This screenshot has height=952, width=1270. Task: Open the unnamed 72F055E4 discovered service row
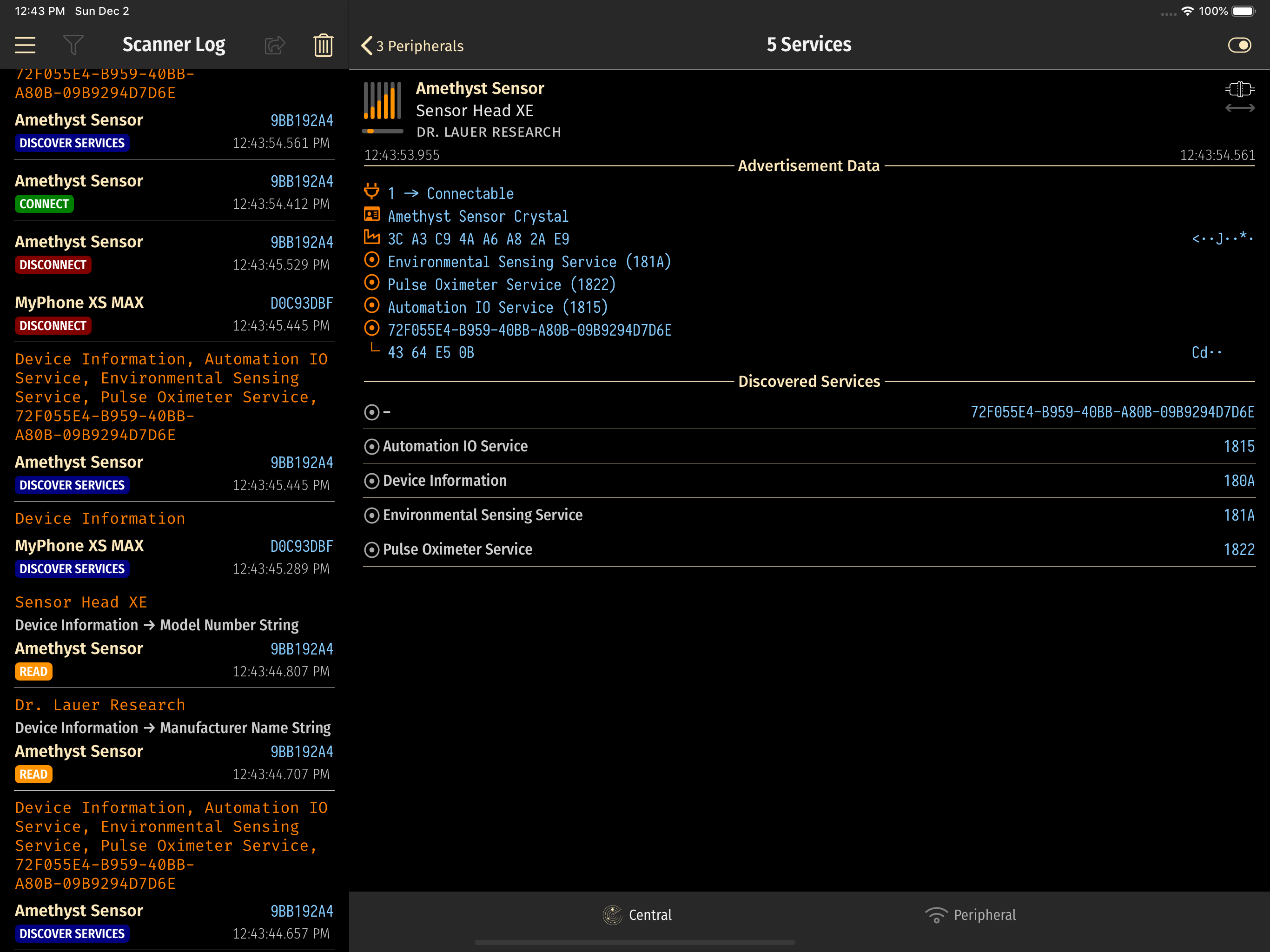pos(809,412)
